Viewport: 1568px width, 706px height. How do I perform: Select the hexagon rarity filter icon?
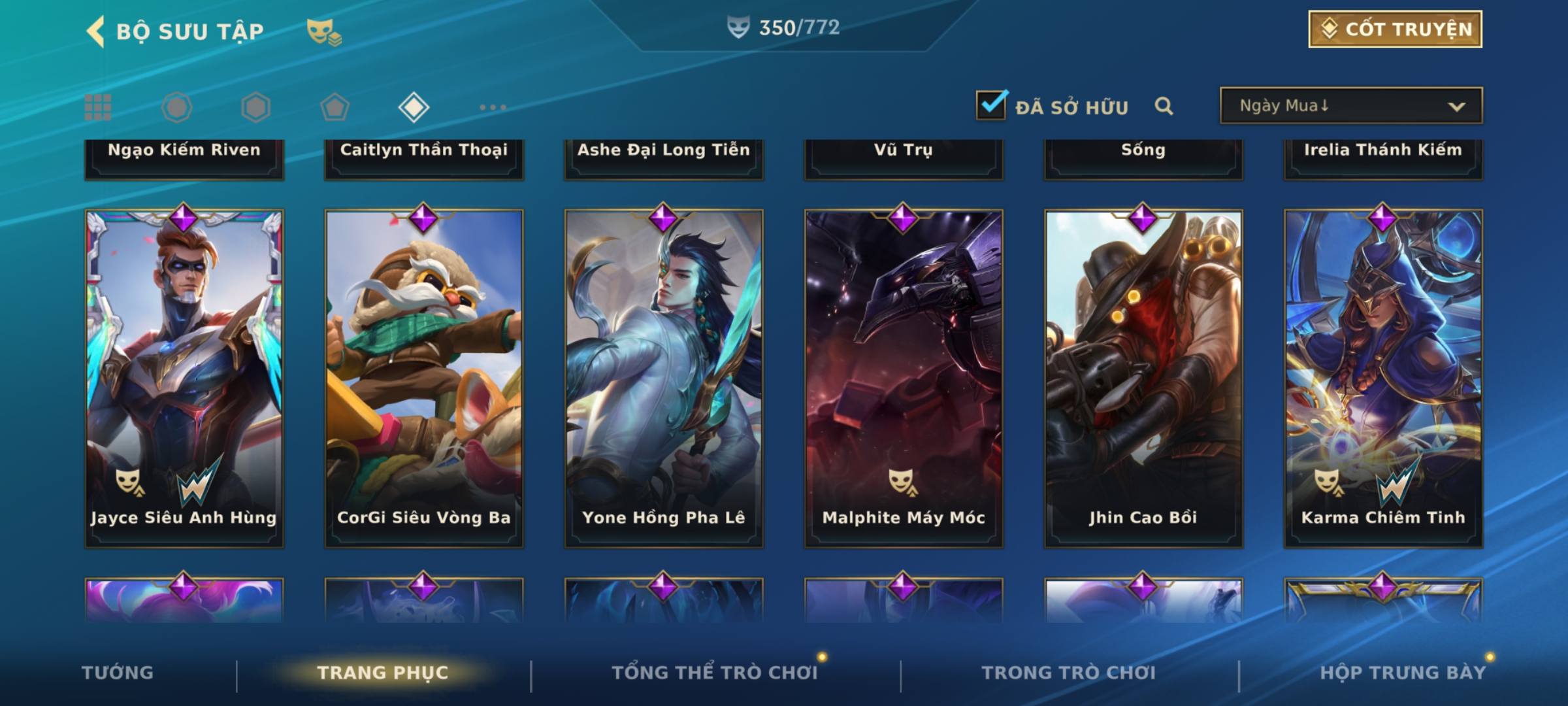(x=255, y=107)
